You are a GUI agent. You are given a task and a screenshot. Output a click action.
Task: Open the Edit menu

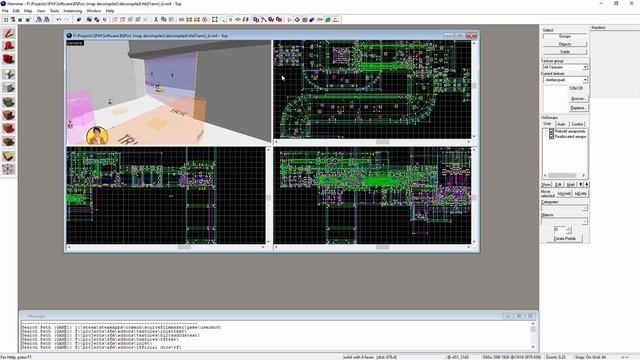(x=16, y=11)
